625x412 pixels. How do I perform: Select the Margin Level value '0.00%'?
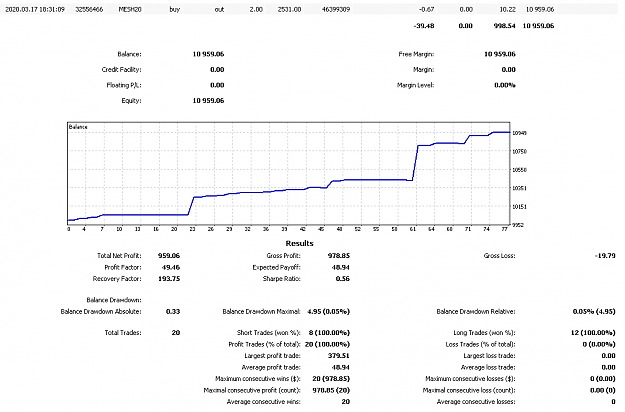click(505, 85)
